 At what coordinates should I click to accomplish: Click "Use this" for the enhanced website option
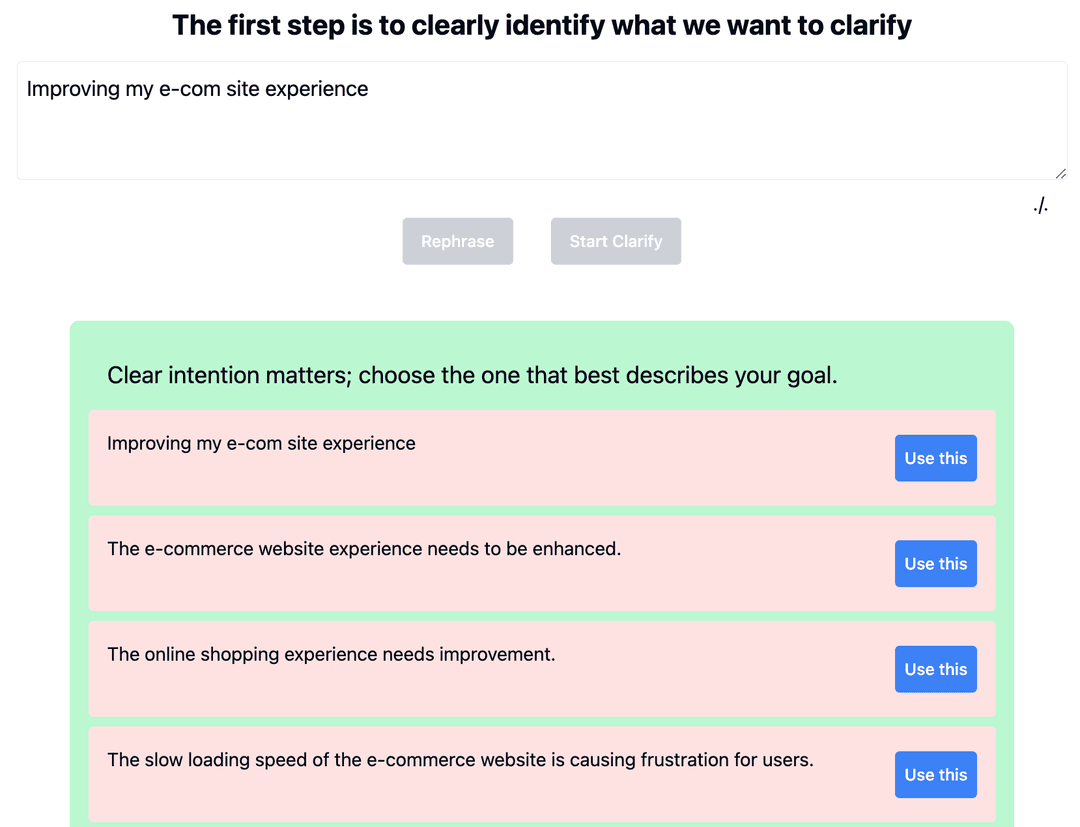click(x=935, y=563)
